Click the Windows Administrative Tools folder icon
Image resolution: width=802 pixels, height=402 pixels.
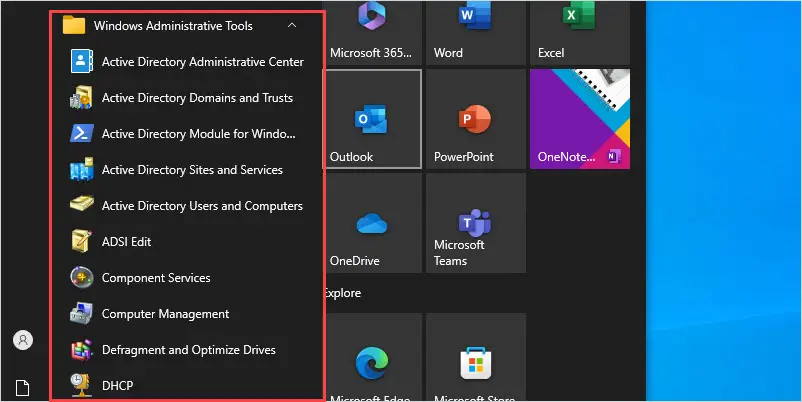74,25
